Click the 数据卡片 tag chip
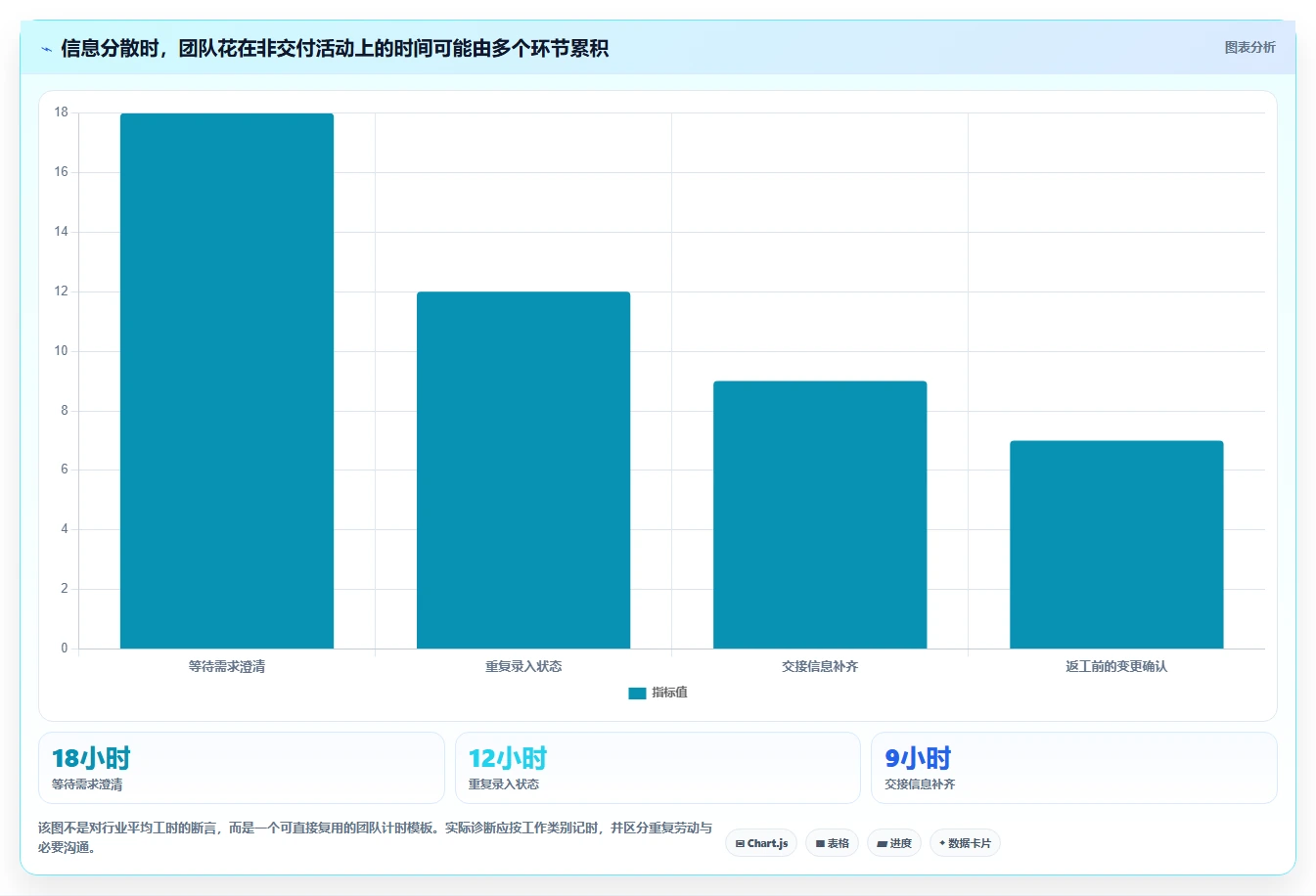The width and height of the screenshot is (1316, 896). (965, 843)
